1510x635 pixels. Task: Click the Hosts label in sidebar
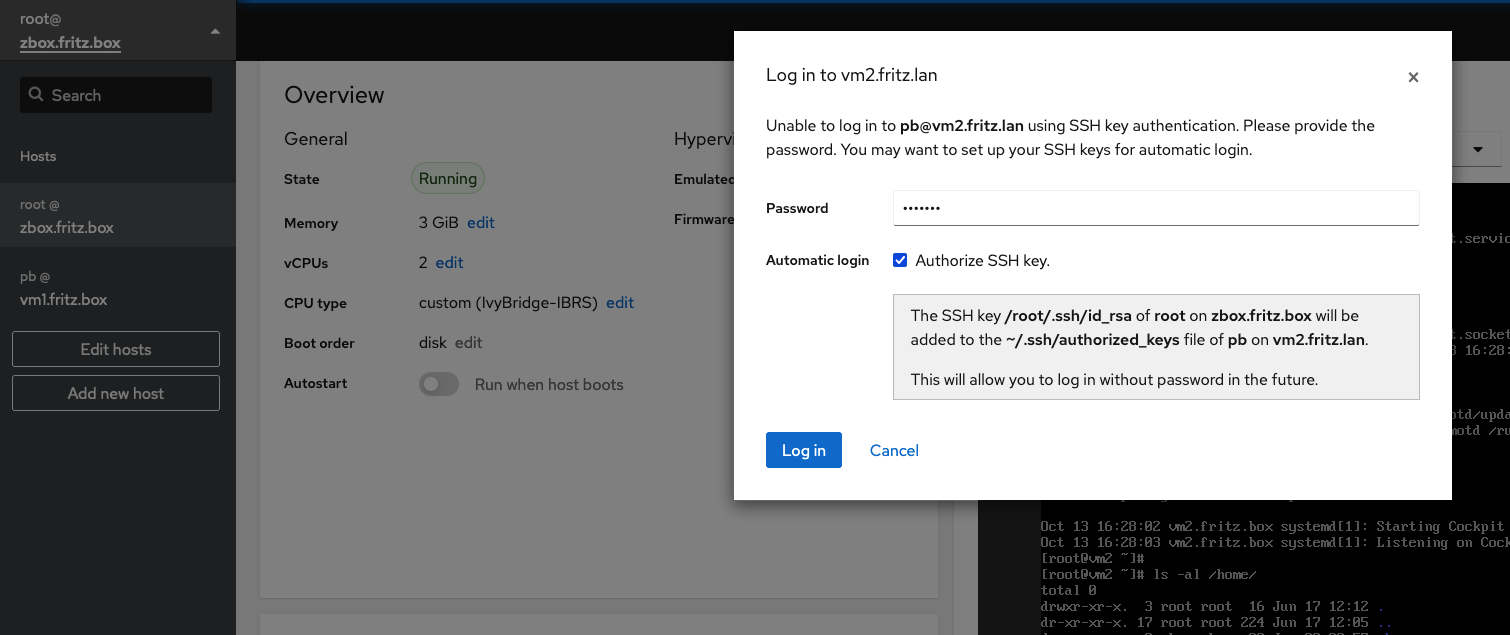38,156
